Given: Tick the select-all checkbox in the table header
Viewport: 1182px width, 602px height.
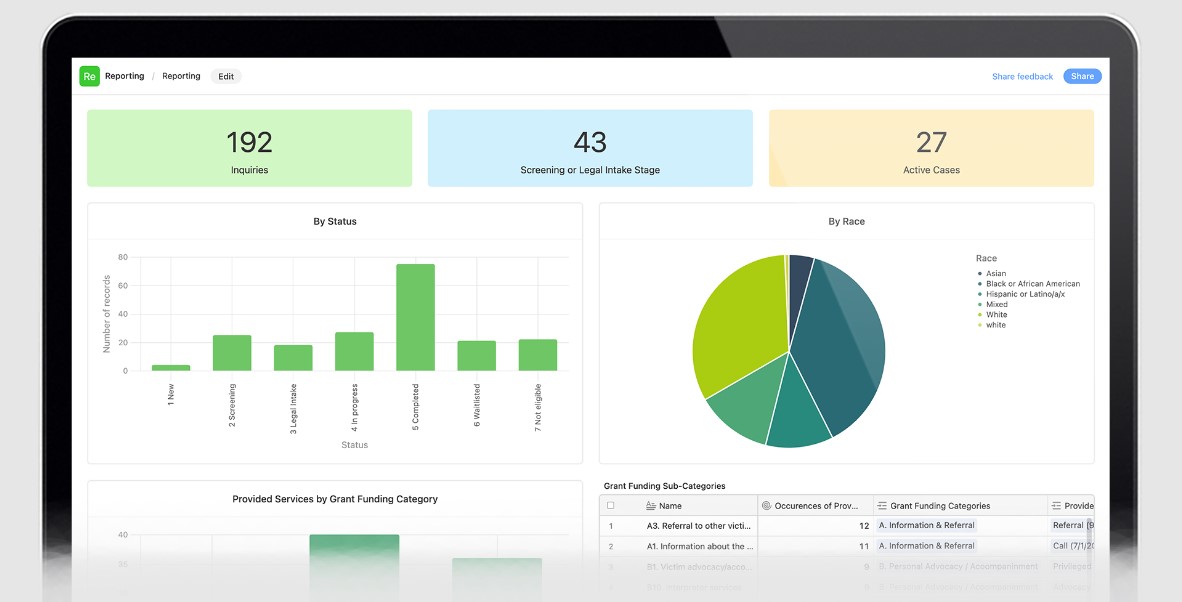Looking at the screenshot, I should [x=611, y=506].
